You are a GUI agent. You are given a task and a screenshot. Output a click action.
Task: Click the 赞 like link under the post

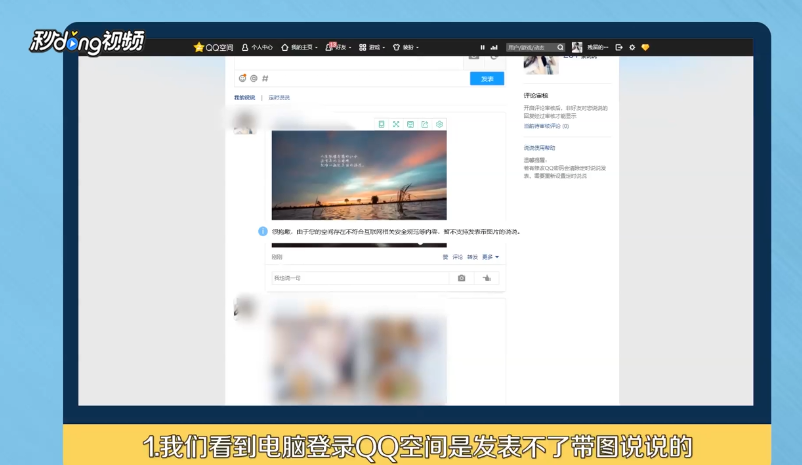pos(445,257)
